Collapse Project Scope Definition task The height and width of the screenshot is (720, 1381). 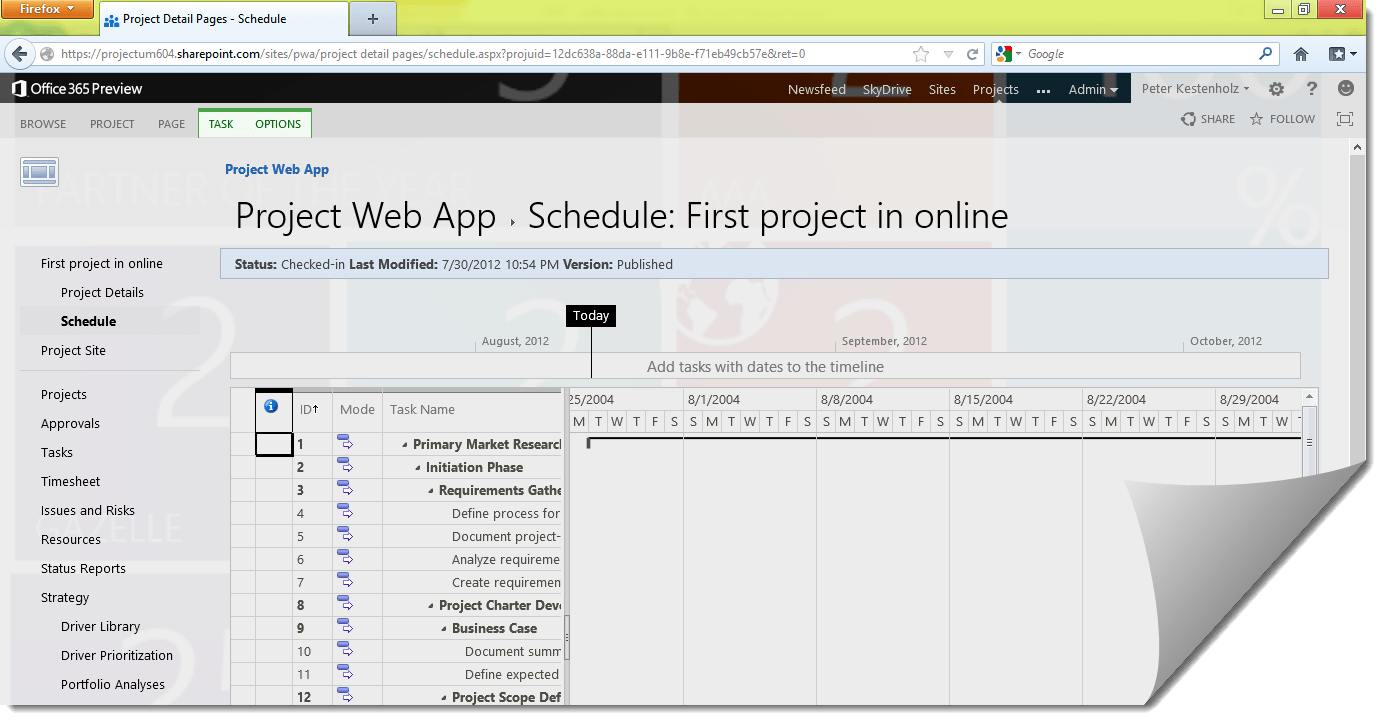click(444, 698)
